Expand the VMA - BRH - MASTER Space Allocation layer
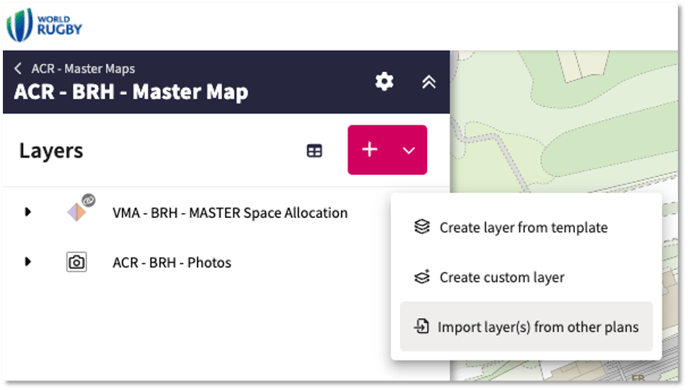Viewport: 688px width, 390px height. point(28,212)
